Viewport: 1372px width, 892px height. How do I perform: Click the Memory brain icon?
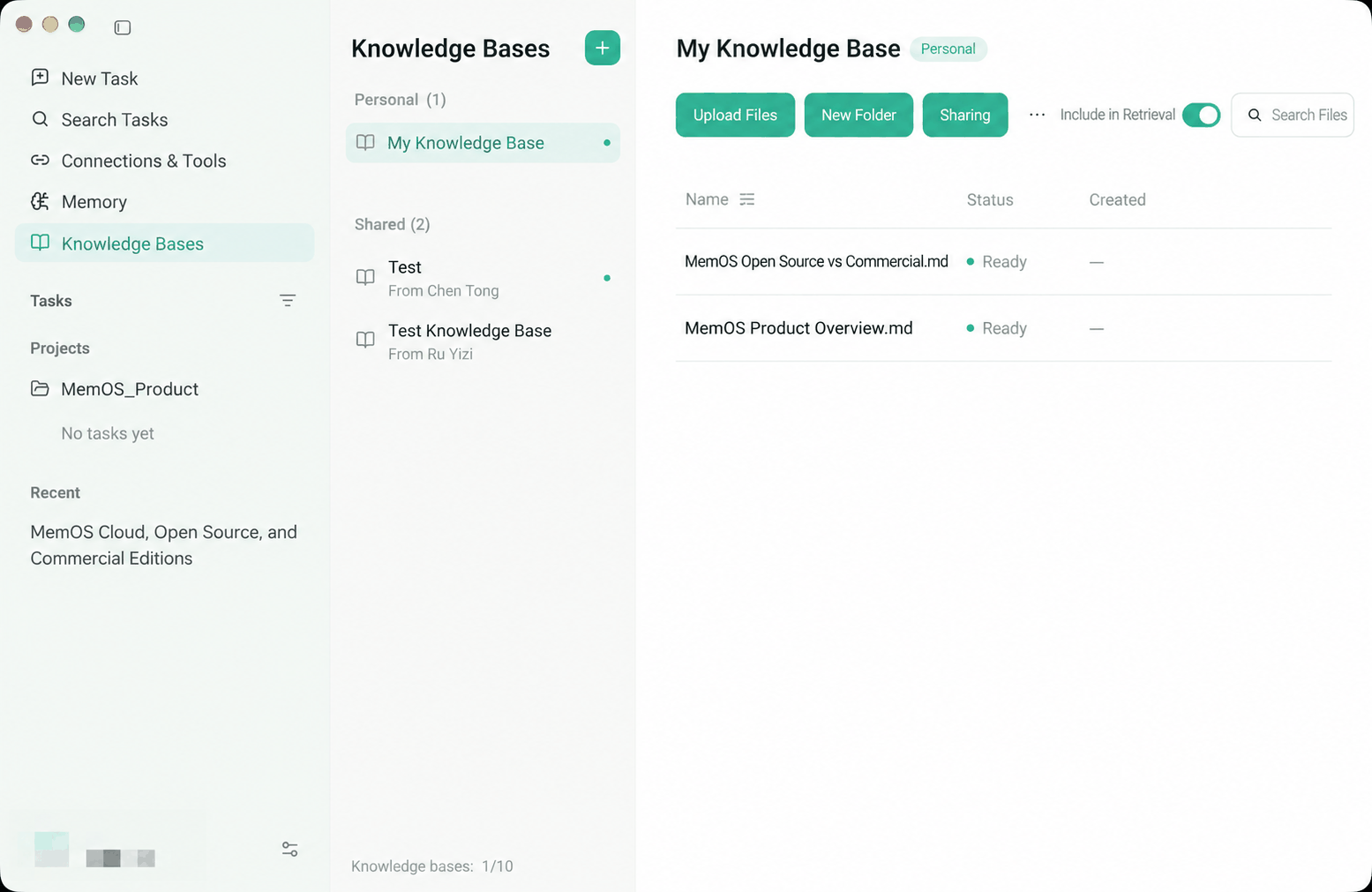[x=40, y=201]
